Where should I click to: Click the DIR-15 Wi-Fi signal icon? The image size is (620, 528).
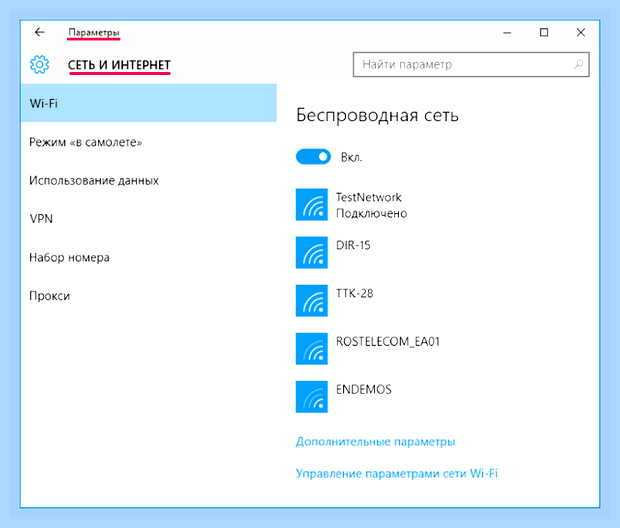click(312, 252)
